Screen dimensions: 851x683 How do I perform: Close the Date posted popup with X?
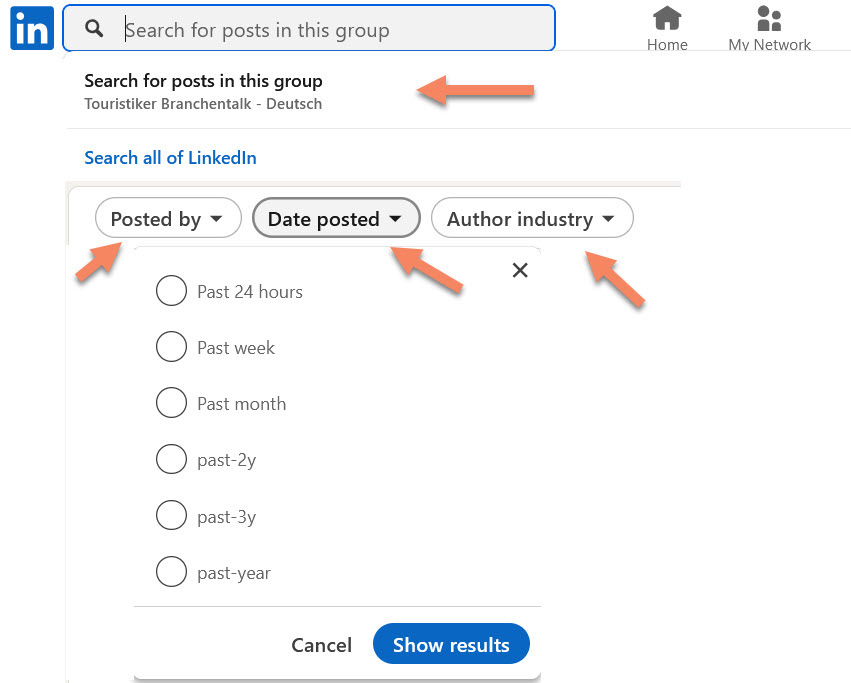520,270
